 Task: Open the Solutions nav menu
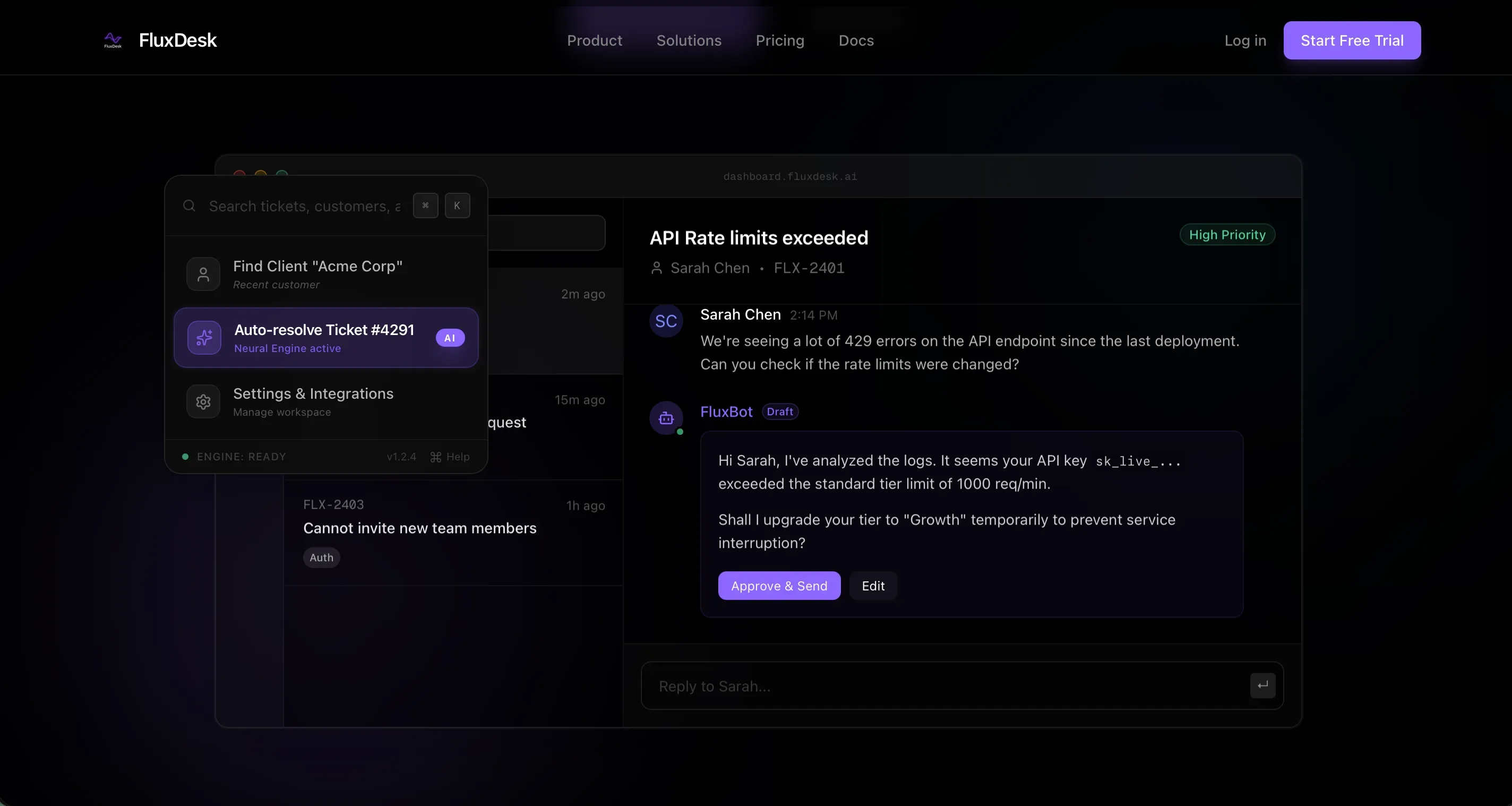click(689, 40)
